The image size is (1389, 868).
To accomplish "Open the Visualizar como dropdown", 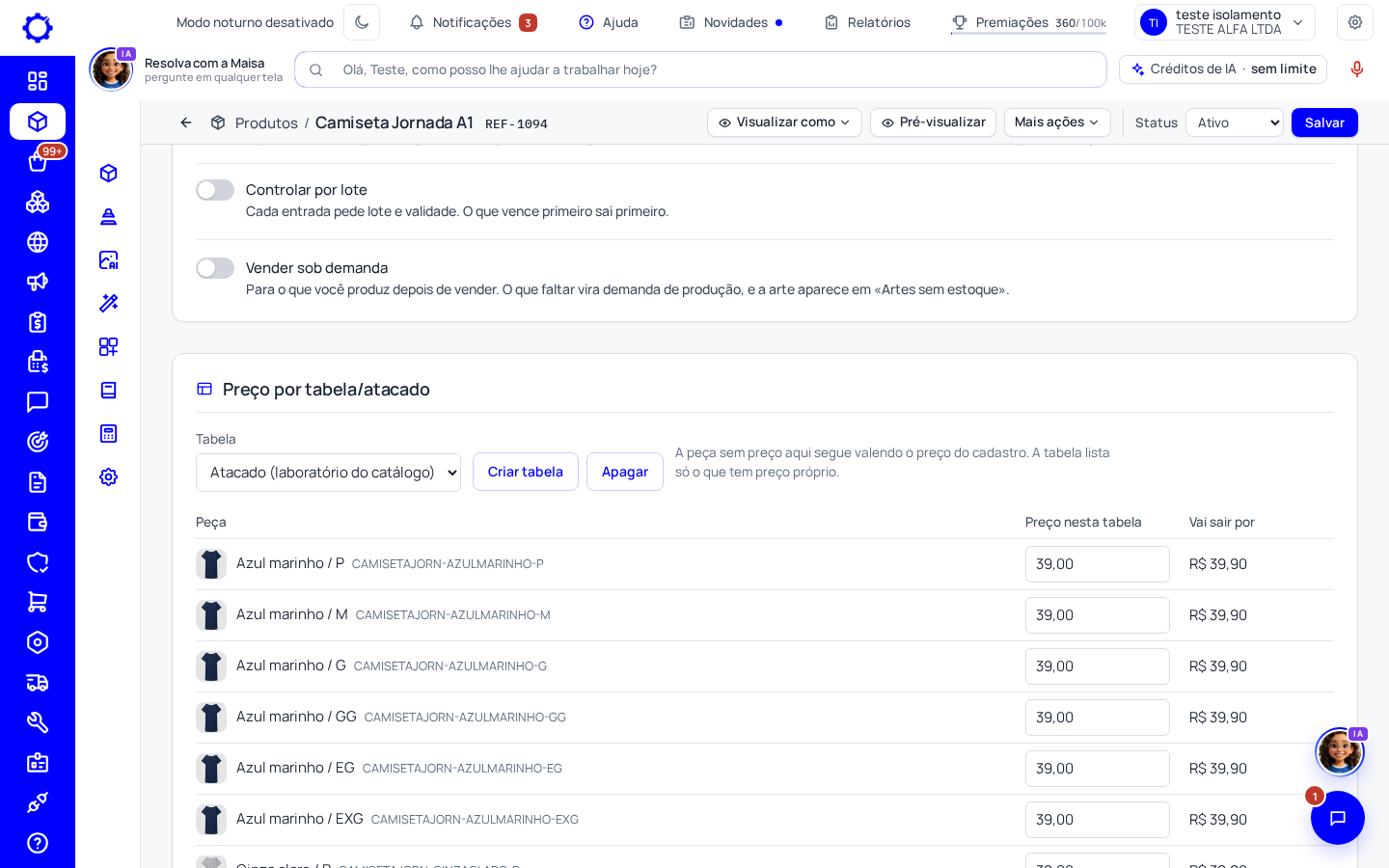I will click(784, 122).
